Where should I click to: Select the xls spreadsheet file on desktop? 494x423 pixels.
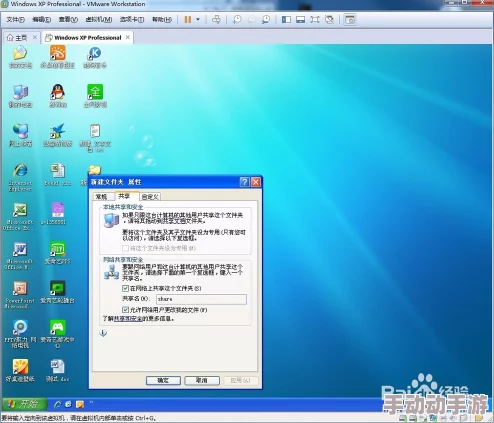[x=58, y=175]
